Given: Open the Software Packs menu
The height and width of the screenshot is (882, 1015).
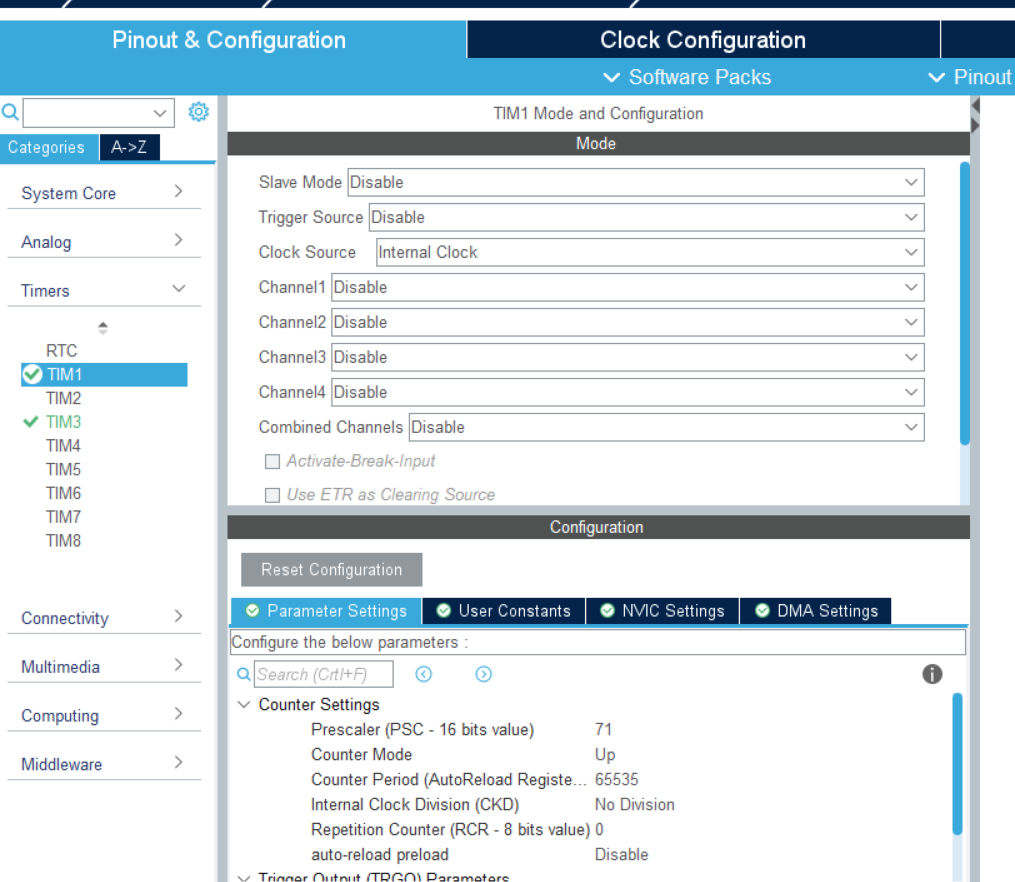Looking at the screenshot, I should pos(687,77).
